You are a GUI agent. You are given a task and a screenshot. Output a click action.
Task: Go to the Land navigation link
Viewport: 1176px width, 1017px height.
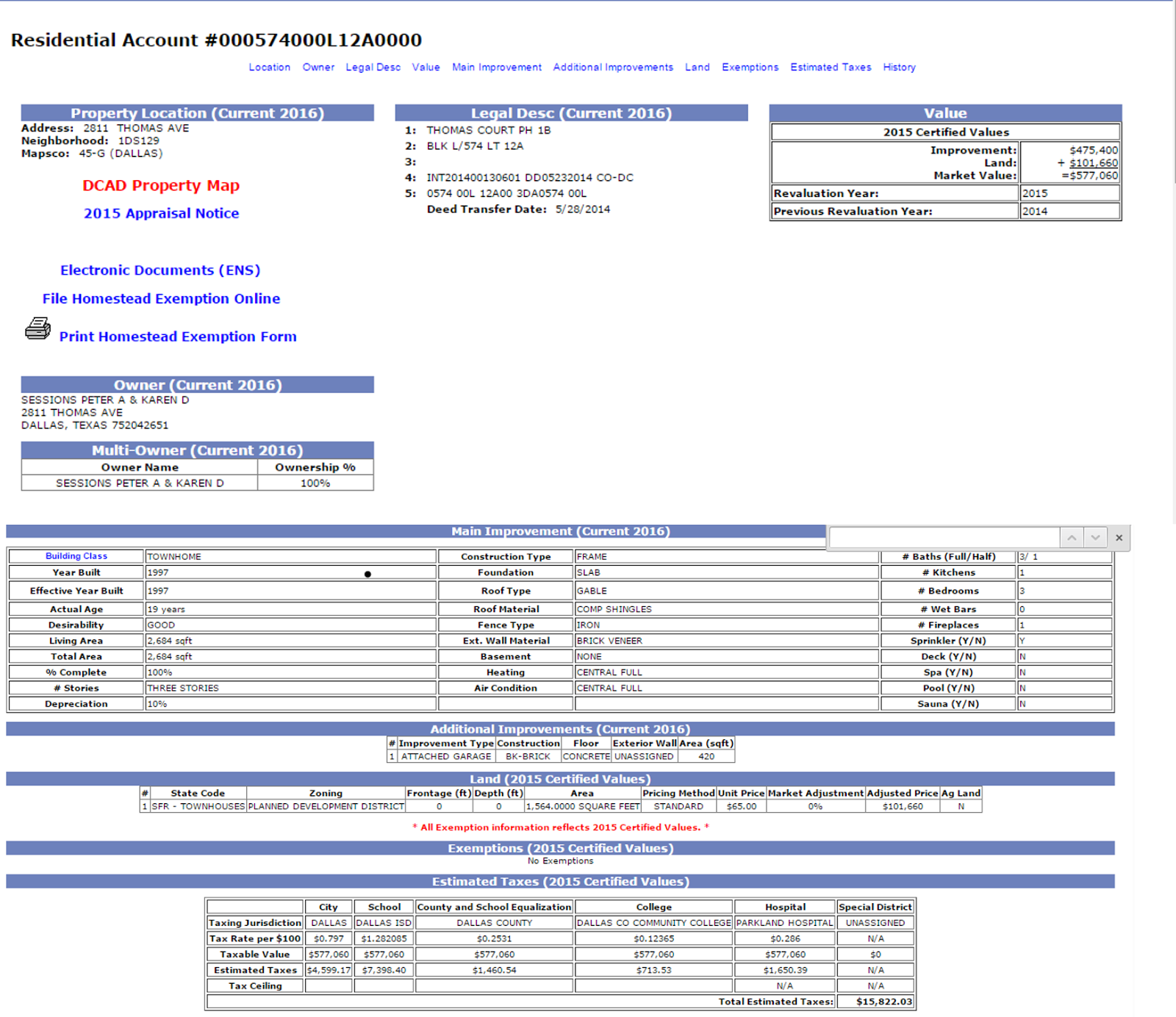pyautogui.click(x=698, y=67)
